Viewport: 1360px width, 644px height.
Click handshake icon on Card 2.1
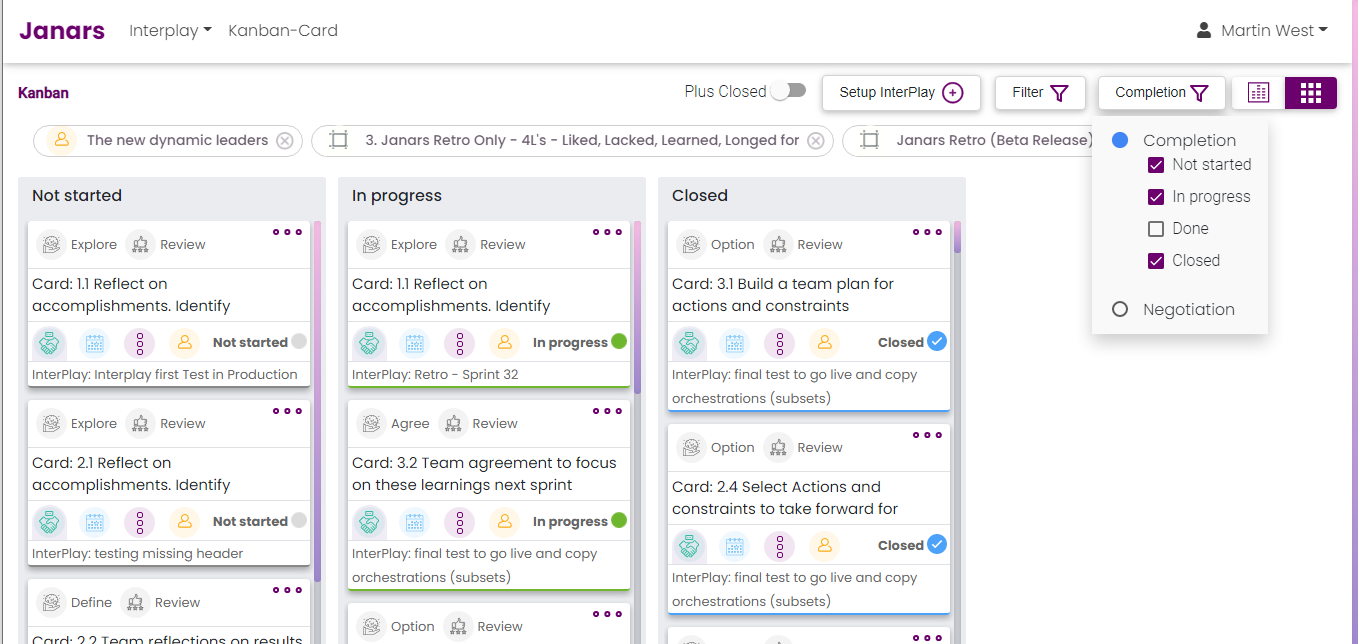49,522
